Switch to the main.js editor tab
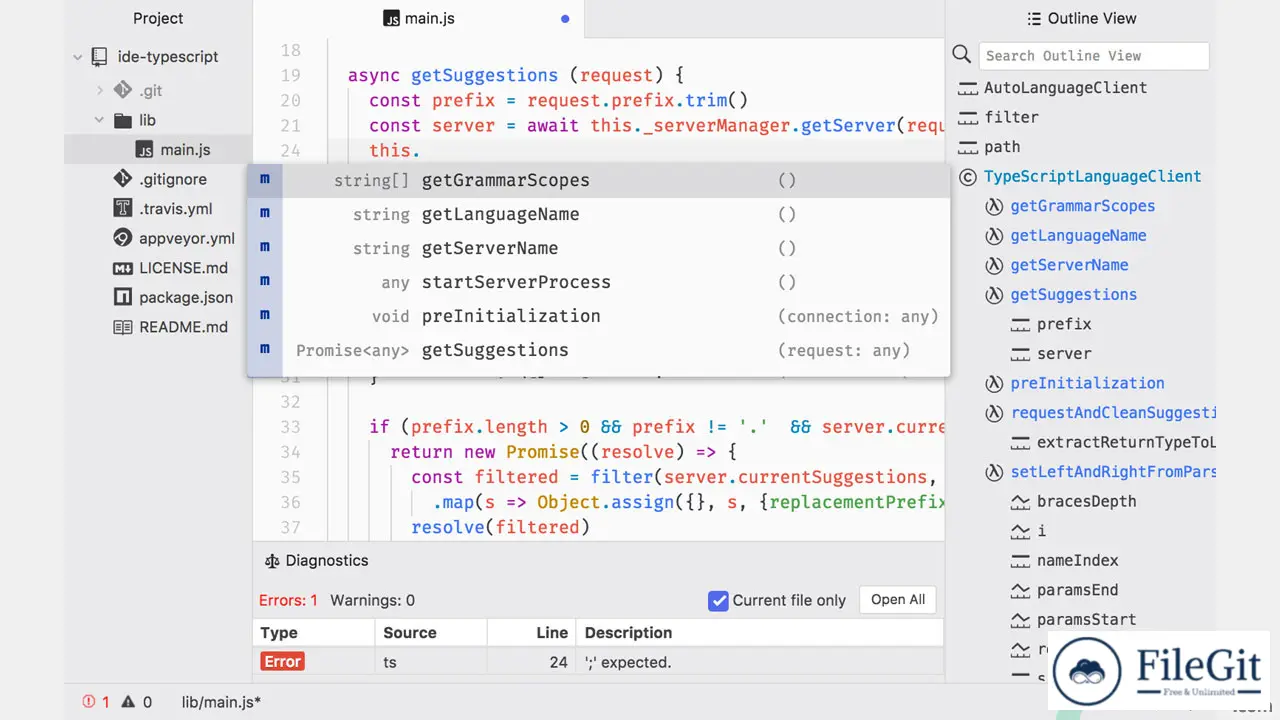This screenshot has width=1280, height=720. [x=419, y=18]
